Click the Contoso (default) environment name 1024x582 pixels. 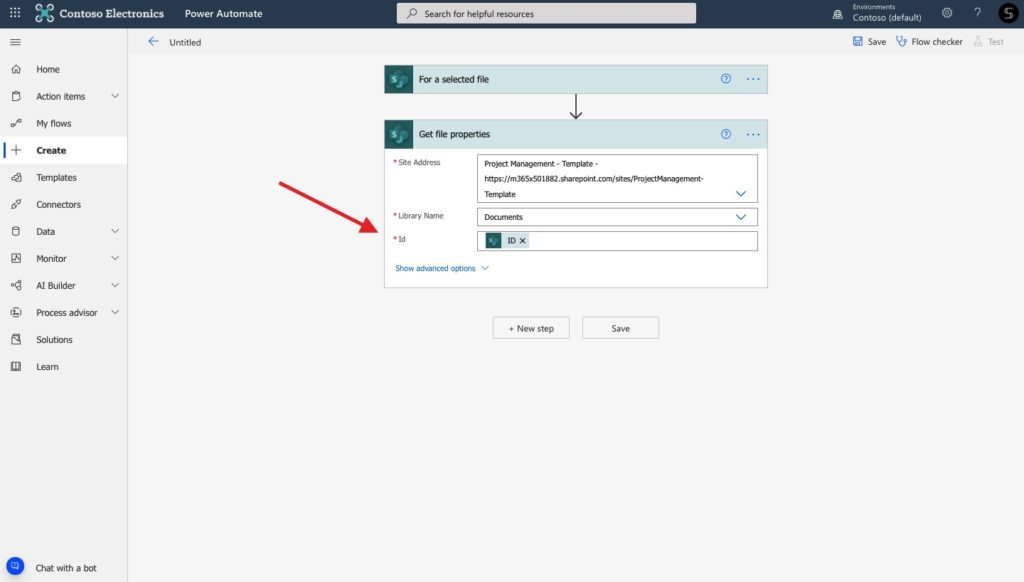(x=887, y=18)
